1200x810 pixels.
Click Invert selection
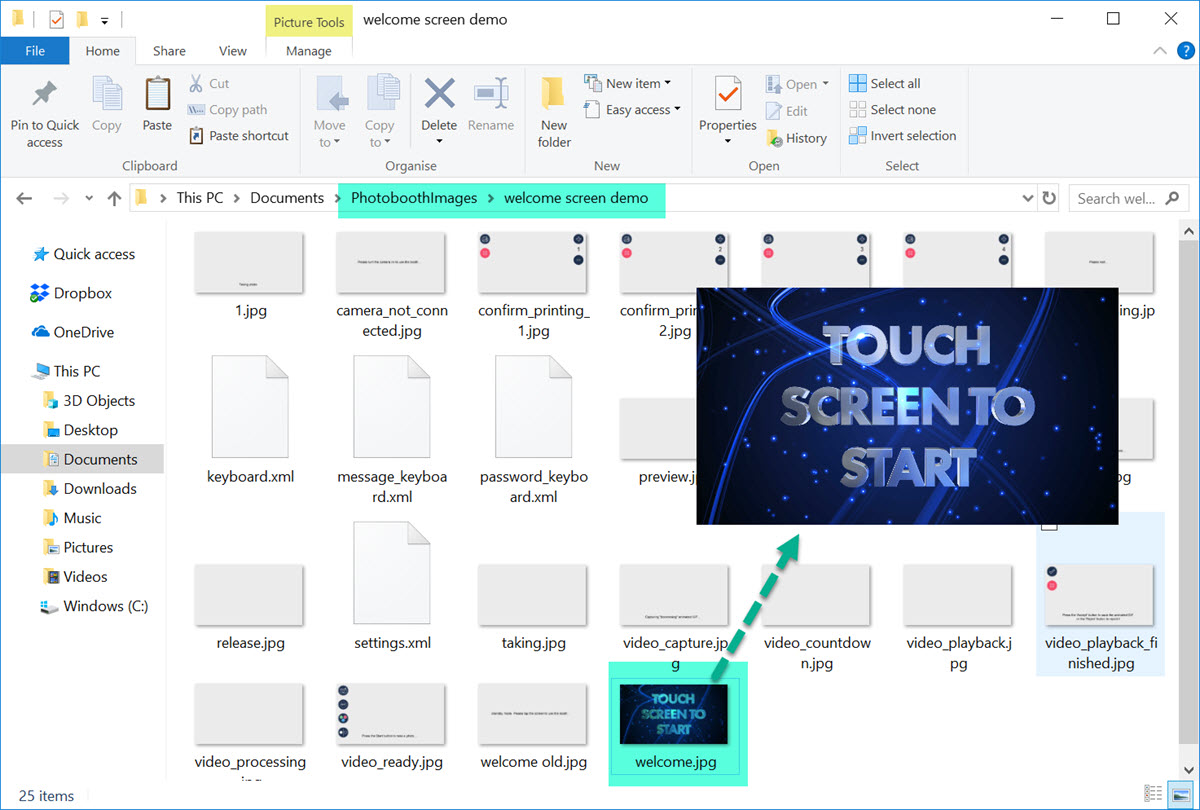(x=903, y=136)
